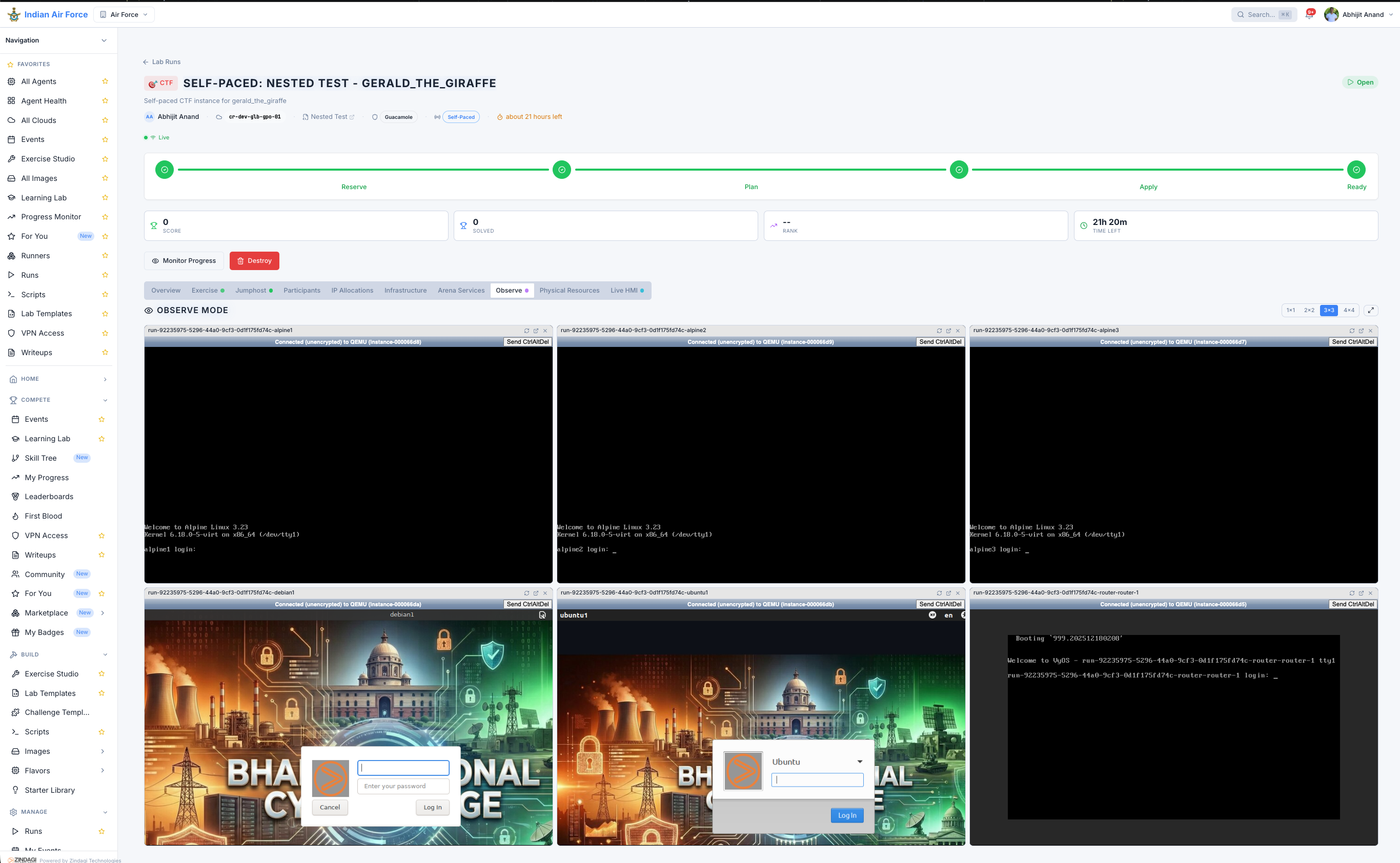Focus the debian1 password field
Image resolution: width=1400 pixels, height=863 pixels.
click(x=403, y=786)
